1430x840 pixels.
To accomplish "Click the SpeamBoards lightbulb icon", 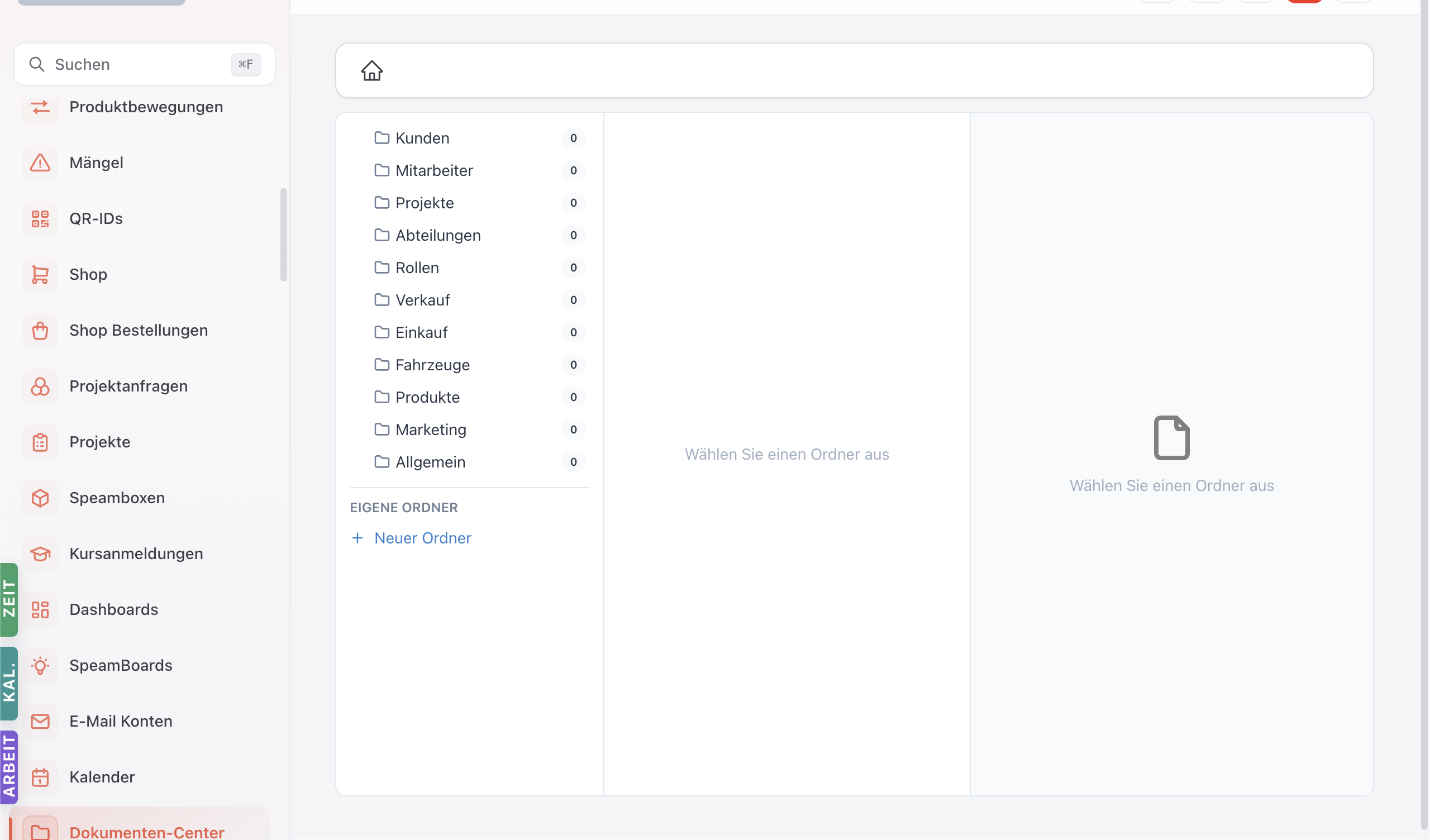I will click(x=40, y=665).
